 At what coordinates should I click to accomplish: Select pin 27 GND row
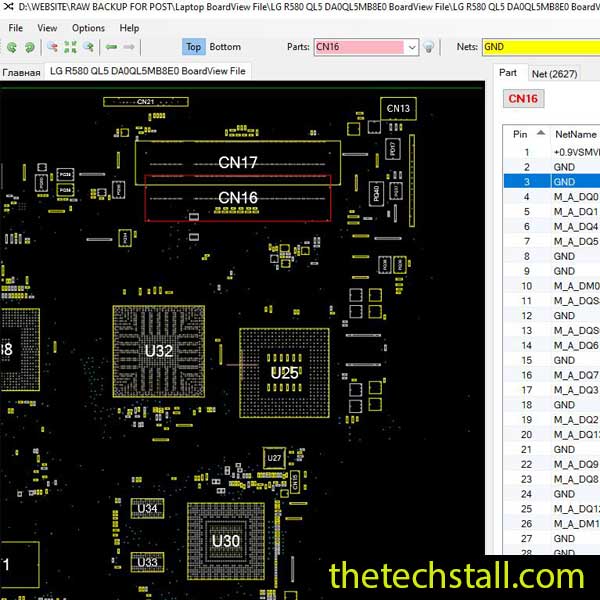click(551, 539)
